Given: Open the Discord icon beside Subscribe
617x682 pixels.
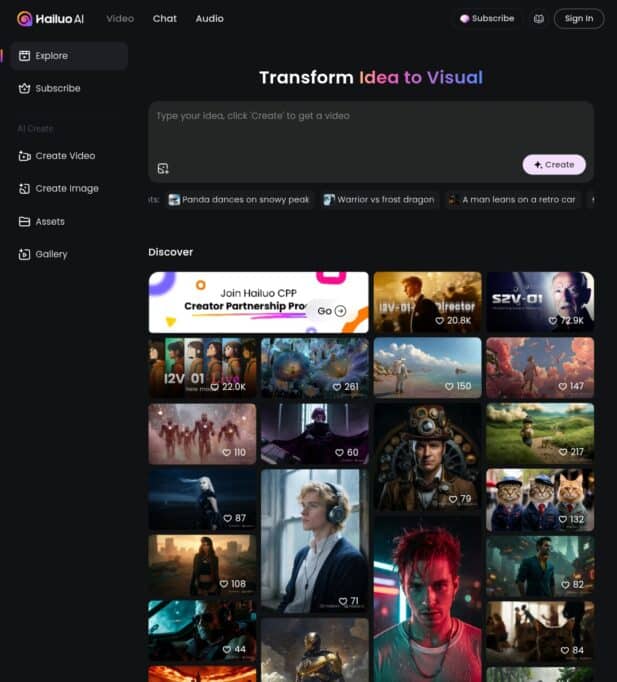Looking at the screenshot, I should 539,18.
